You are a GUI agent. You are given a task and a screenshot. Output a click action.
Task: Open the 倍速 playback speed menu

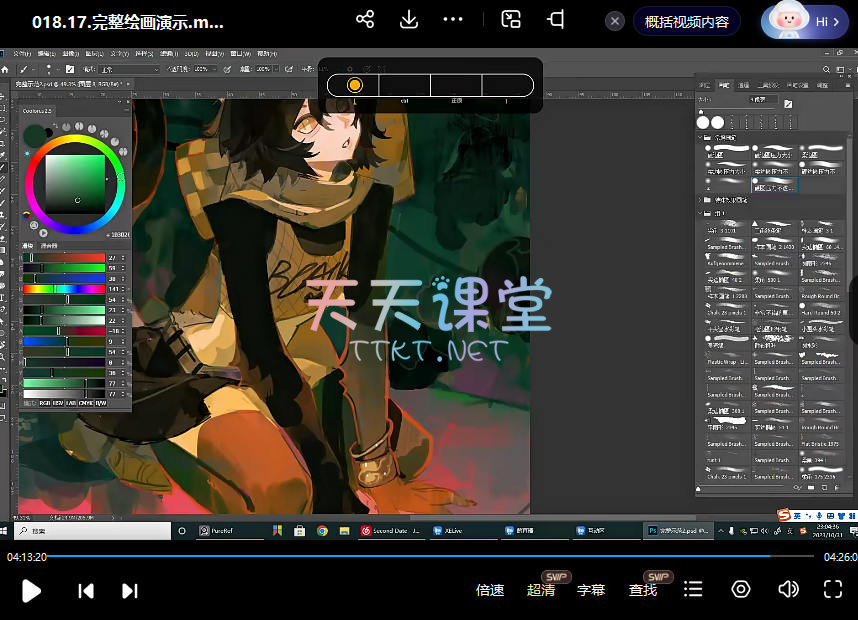pyautogui.click(x=490, y=590)
